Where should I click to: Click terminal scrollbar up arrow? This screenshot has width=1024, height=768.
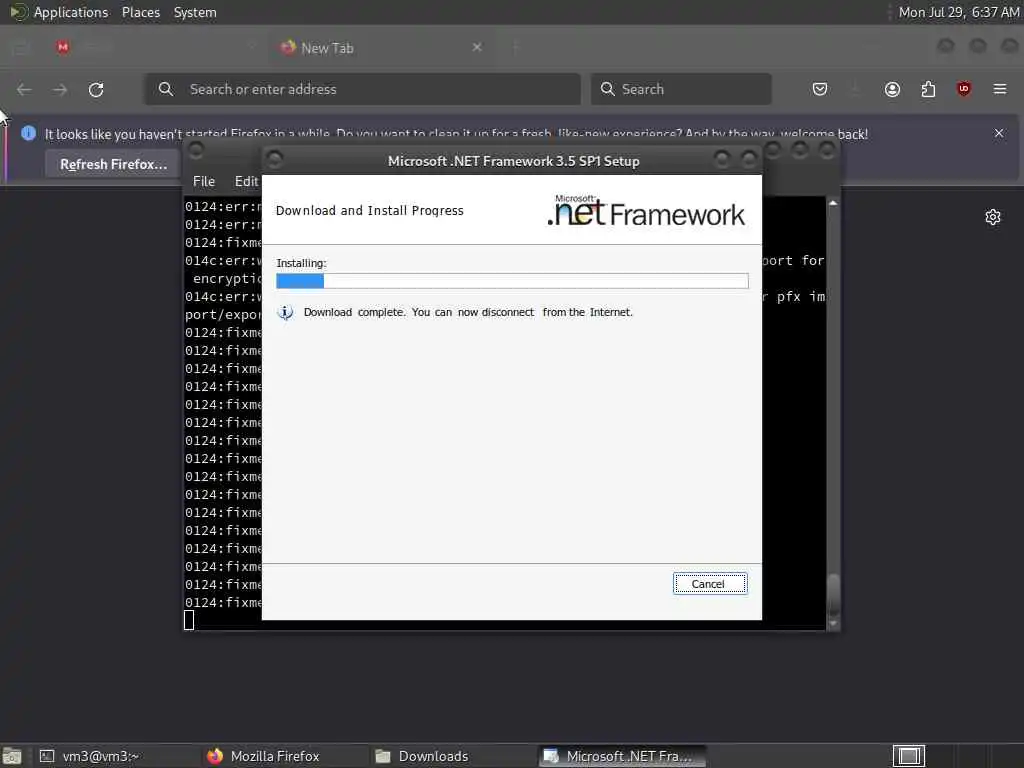click(x=833, y=204)
